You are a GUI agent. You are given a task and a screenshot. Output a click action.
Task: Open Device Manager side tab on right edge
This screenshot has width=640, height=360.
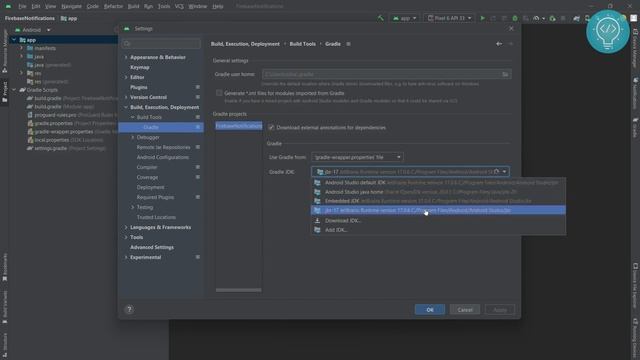(635, 48)
